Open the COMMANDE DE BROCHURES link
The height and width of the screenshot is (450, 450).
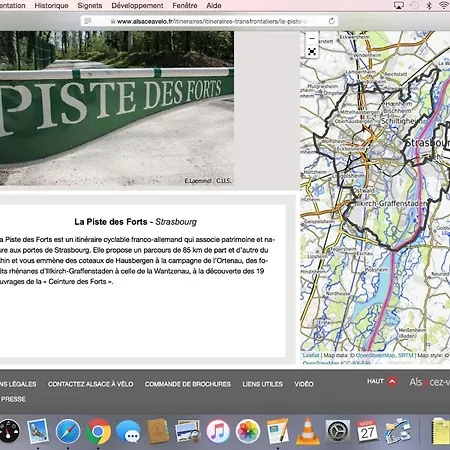click(x=188, y=384)
